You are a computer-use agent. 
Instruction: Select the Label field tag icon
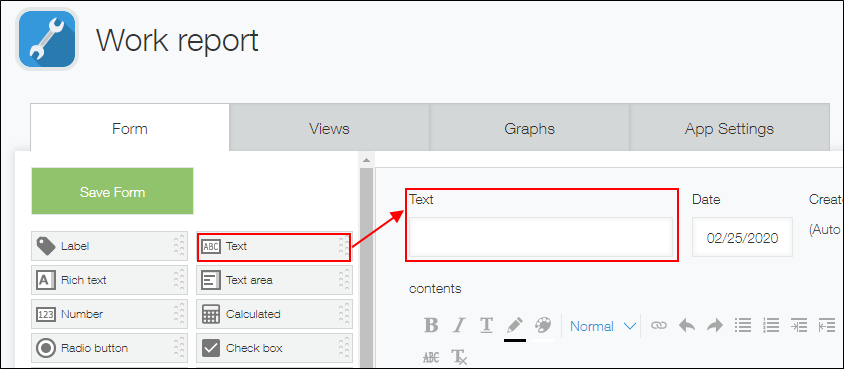(x=46, y=246)
